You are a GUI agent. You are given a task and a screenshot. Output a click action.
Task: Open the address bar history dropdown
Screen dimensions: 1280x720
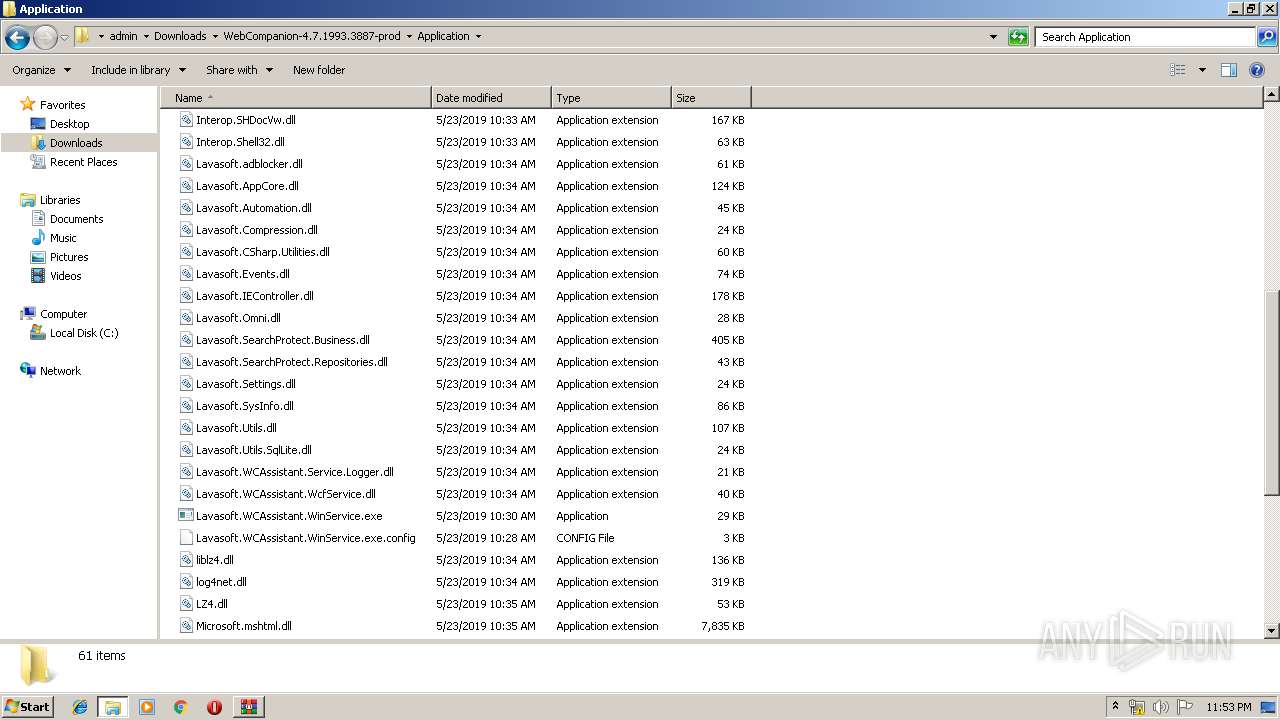click(x=993, y=37)
